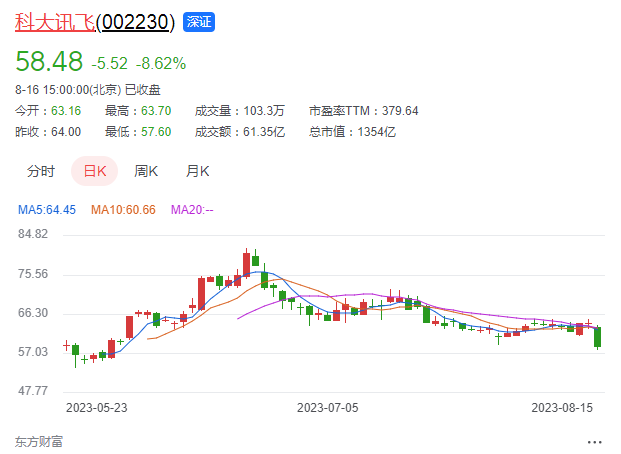Click the 东方财富 source label
This screenshot has width=621, height=454.
[39, 442]
